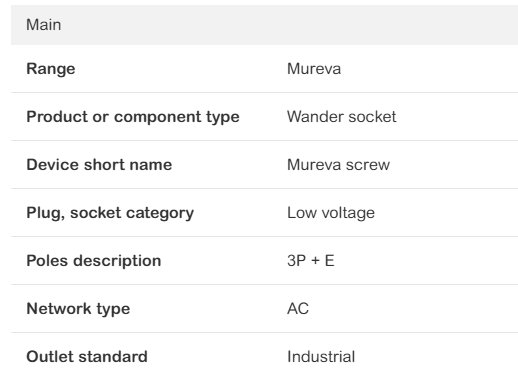
Task: Click the AC network value
Action: pos(298,309)
